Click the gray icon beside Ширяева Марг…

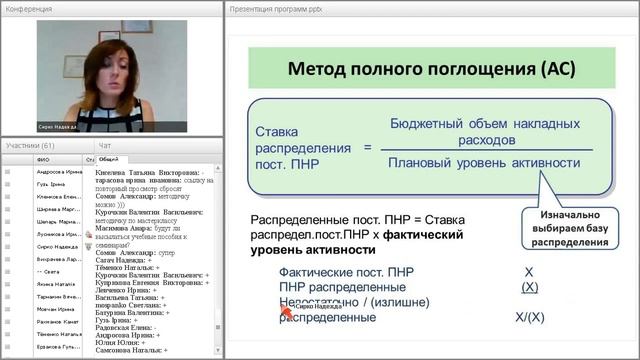[7, 209]
